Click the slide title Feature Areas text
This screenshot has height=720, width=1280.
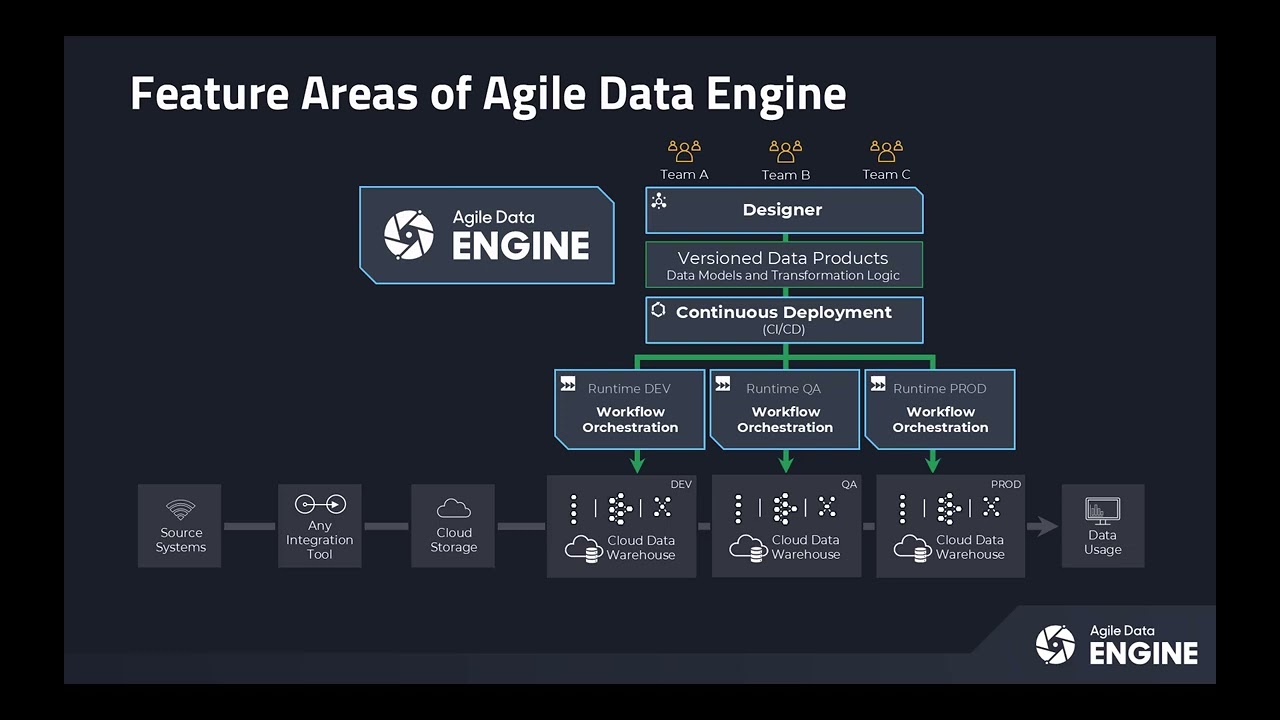coord(488,94)
